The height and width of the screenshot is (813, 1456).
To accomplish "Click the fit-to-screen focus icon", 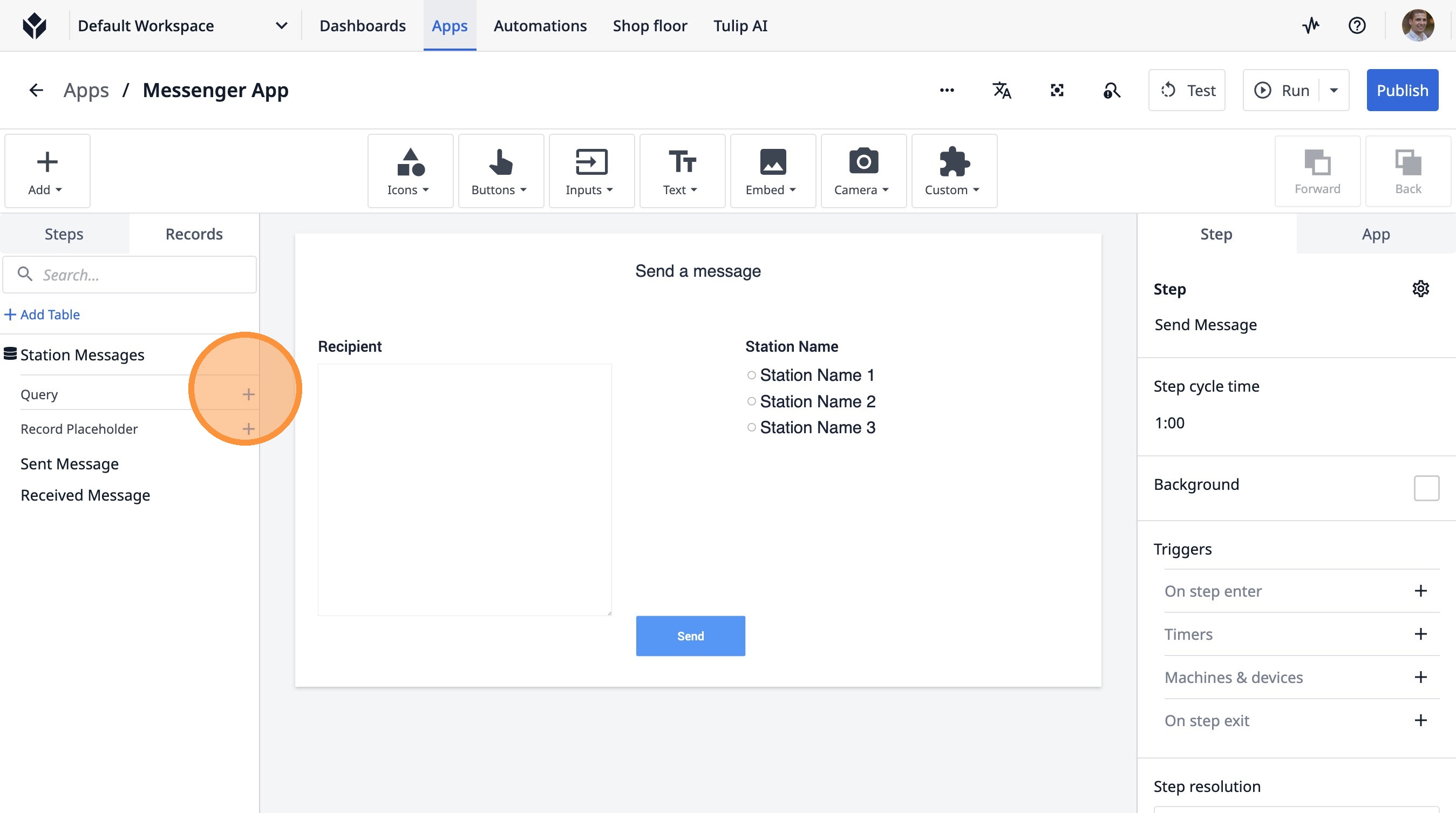I will click(x=1057, y=91).
